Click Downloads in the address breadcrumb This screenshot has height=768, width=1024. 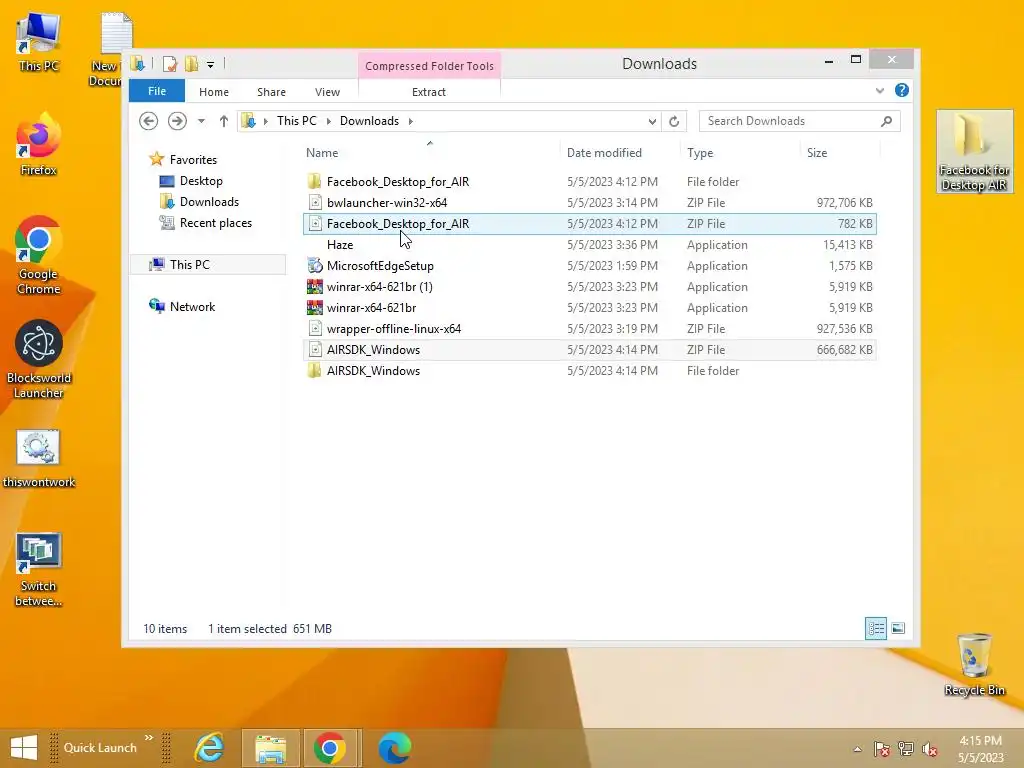click(369, 121)
